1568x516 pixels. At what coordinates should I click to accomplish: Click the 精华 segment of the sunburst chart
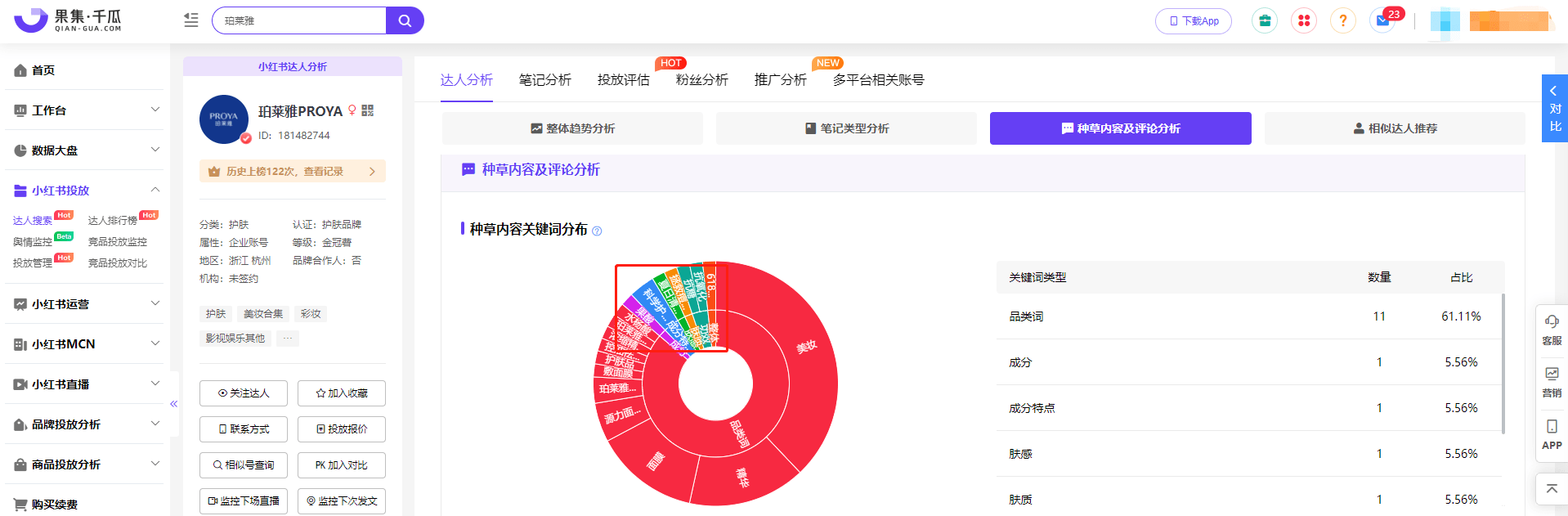(742, 478)
